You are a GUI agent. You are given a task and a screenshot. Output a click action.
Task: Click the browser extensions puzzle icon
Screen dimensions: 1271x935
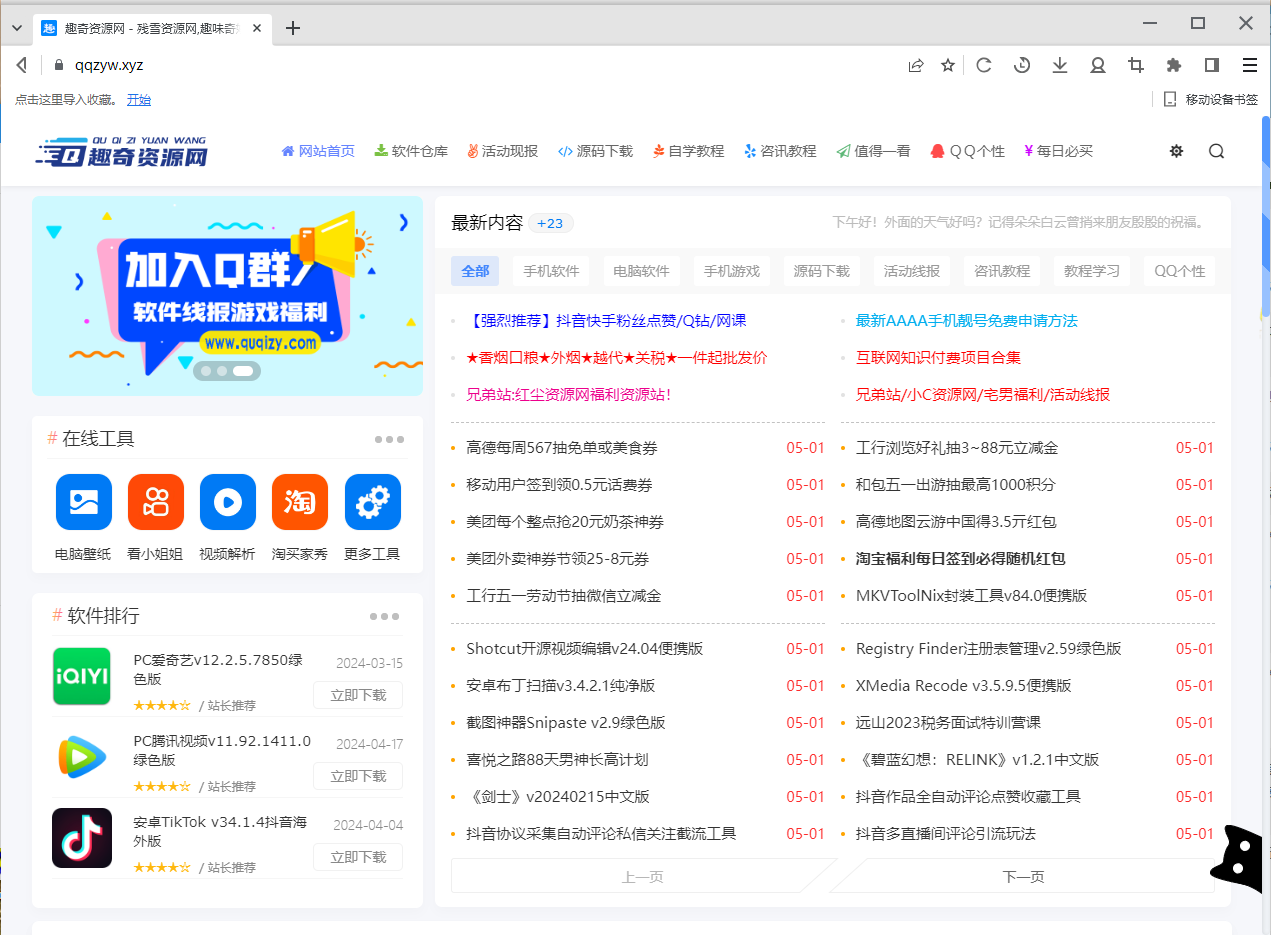1173,64
